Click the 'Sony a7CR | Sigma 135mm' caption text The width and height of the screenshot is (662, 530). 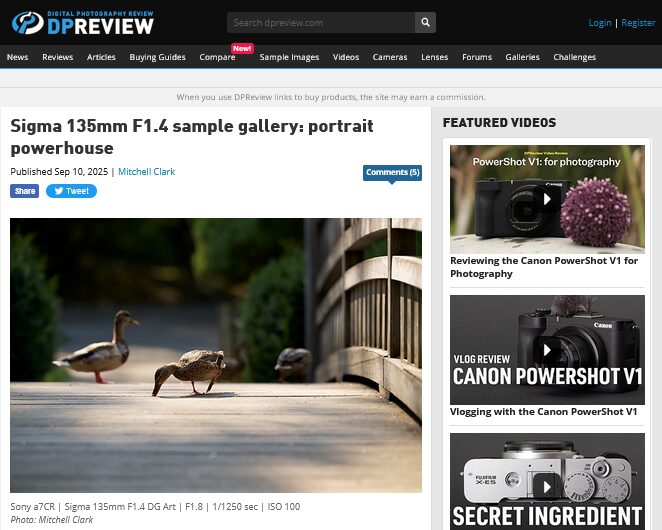tap(155, 506)
